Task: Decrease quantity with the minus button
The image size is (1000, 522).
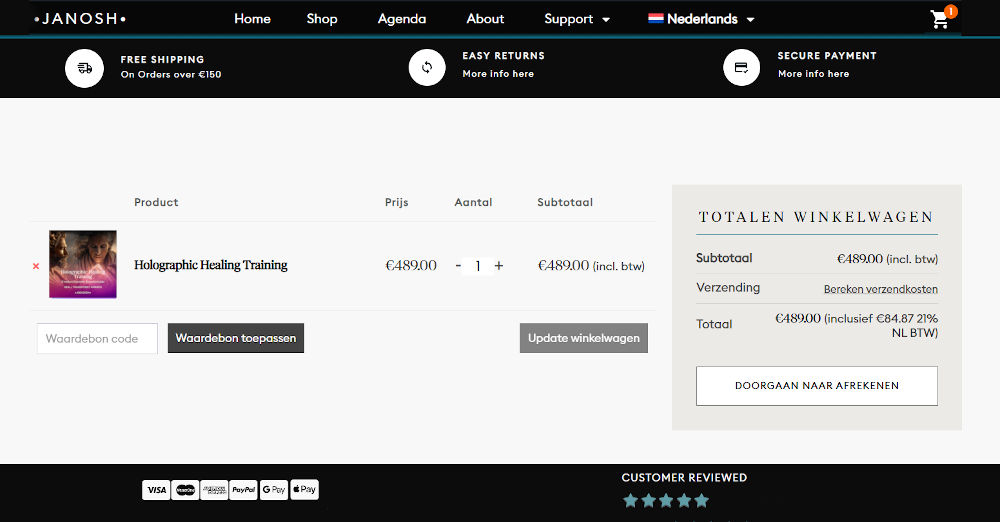Action: pyautogui.click(x=458, y=266)
